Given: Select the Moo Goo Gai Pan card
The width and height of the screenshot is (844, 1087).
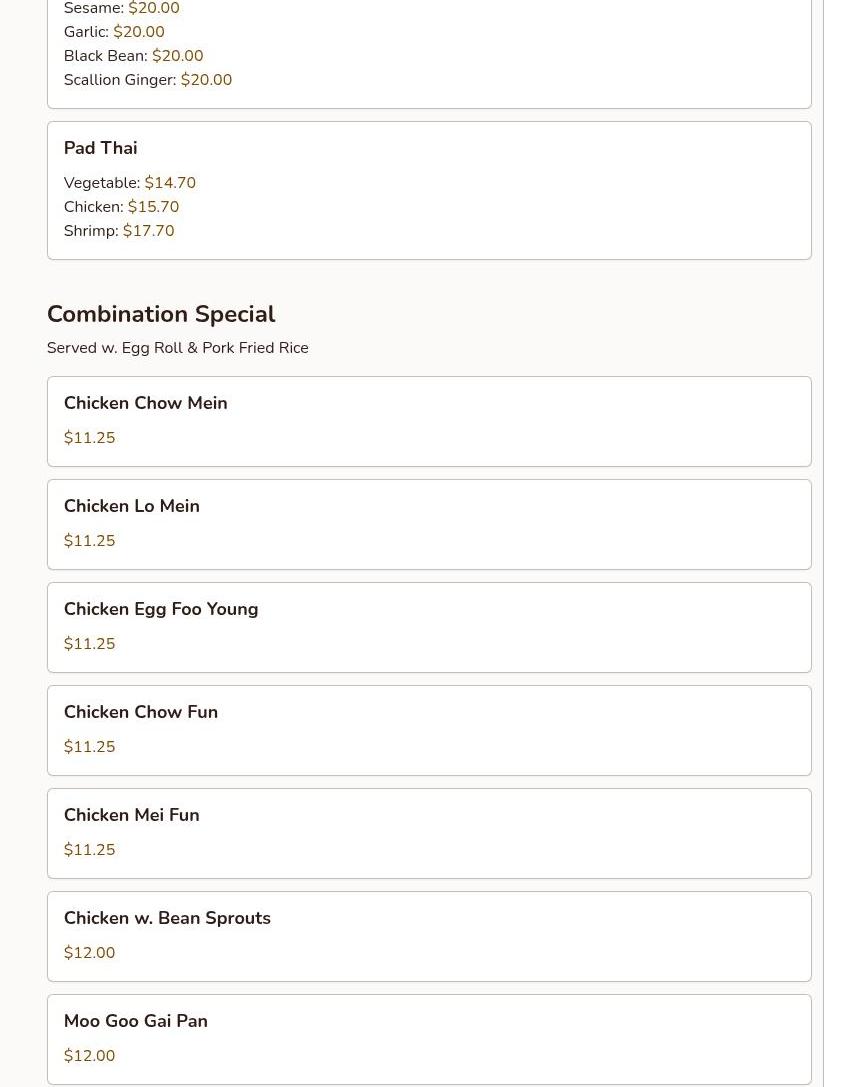Looking at the screenshot, I should [x=428, y=1038].
